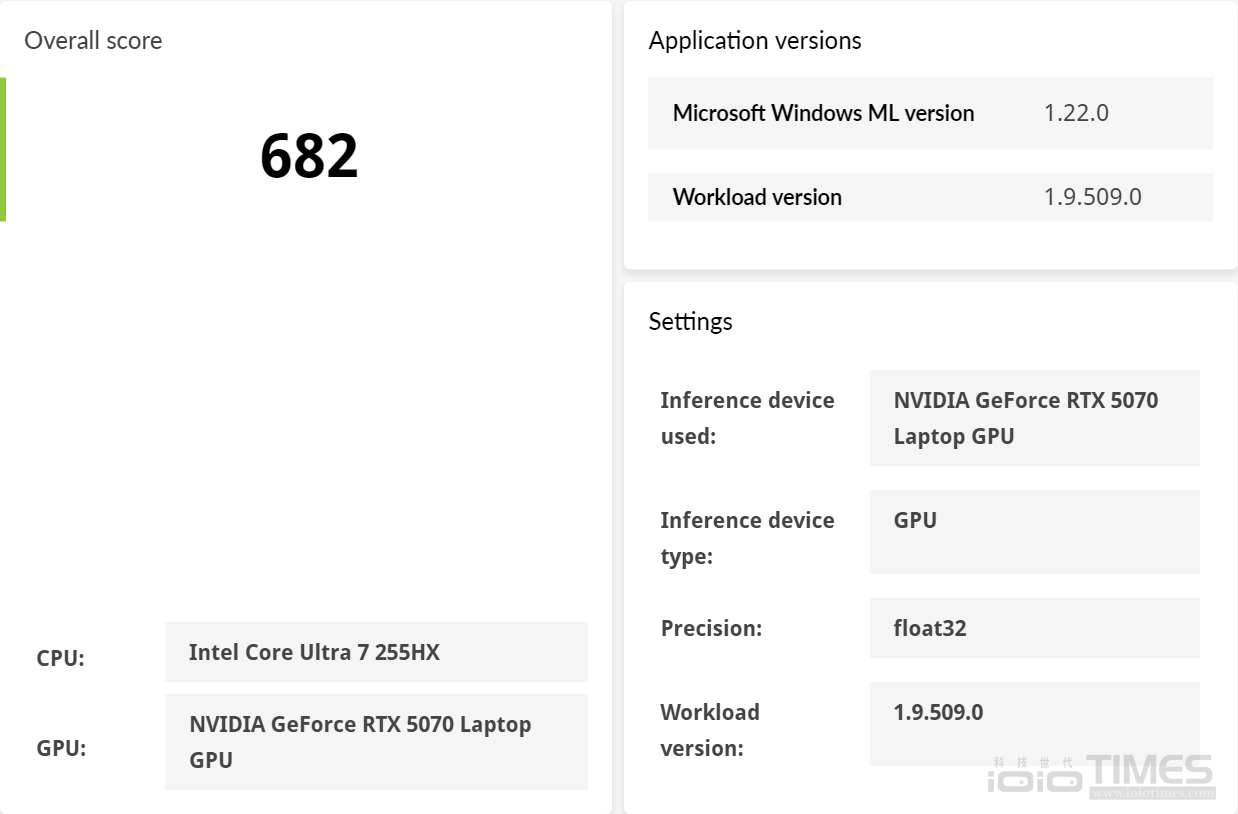This screenshot has height=814, width=1238.
Task: Select the GPU field showing RTX 5070 Laptop
Action: 376,742
